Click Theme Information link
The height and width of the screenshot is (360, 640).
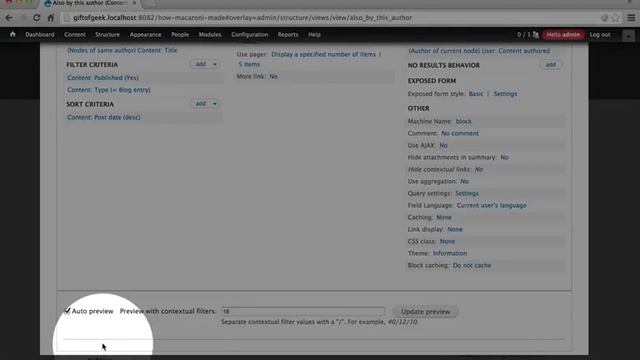pyautogui.click(x=450, y=253)
